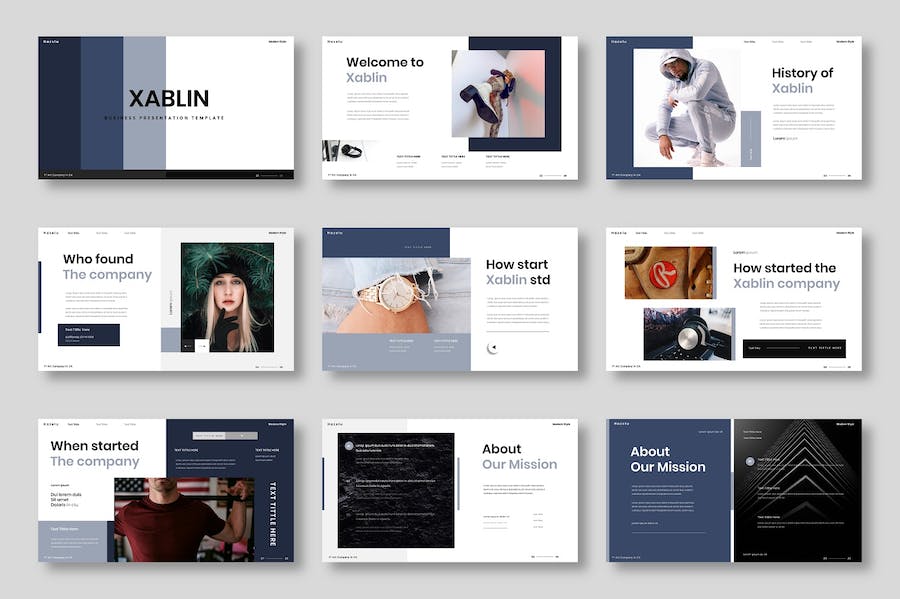
Task: Click the "History of" heading text
Action: click(802, 73)
